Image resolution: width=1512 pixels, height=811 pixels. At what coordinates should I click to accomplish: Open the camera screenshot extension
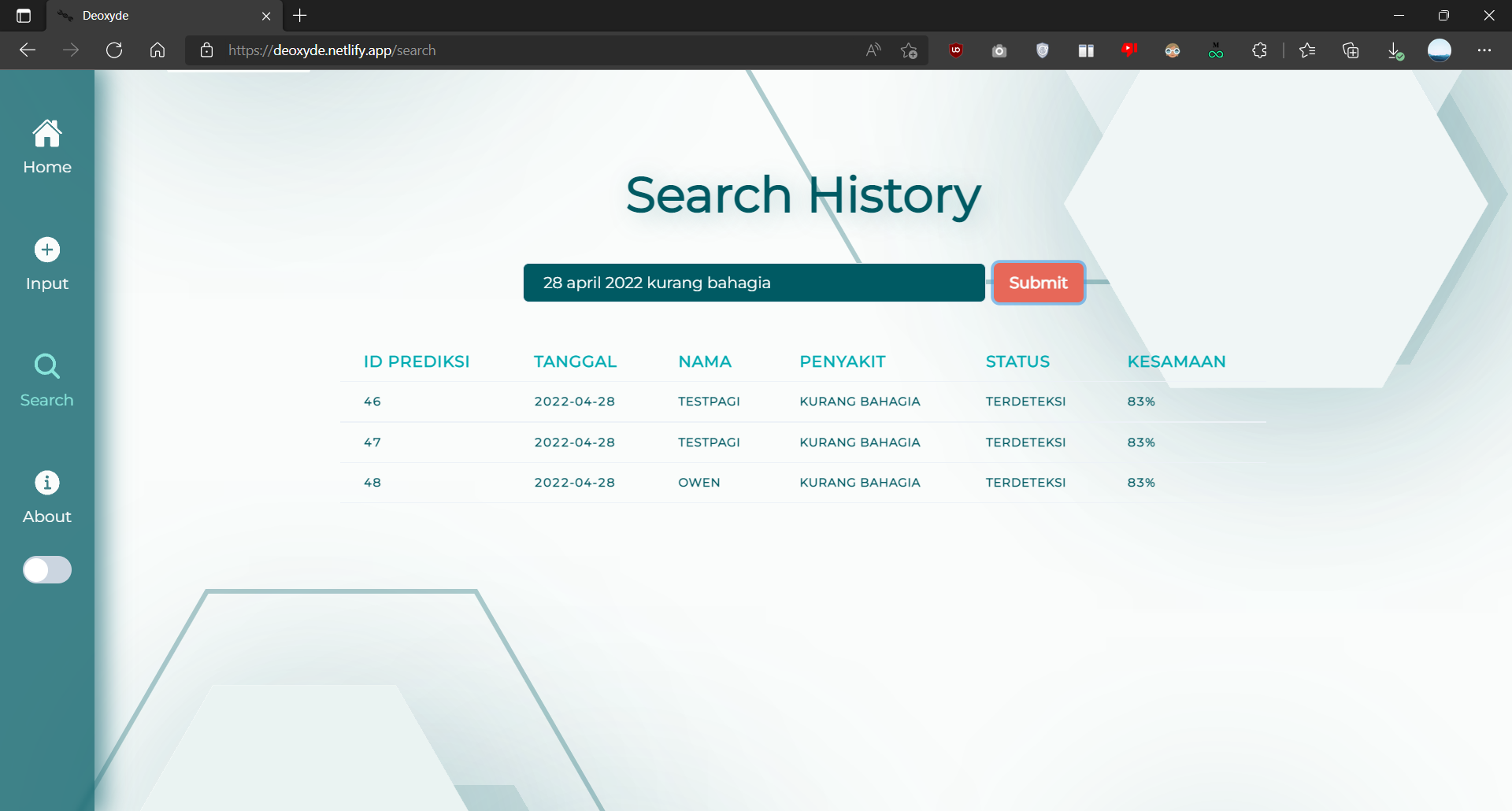[x=999, y=50]
